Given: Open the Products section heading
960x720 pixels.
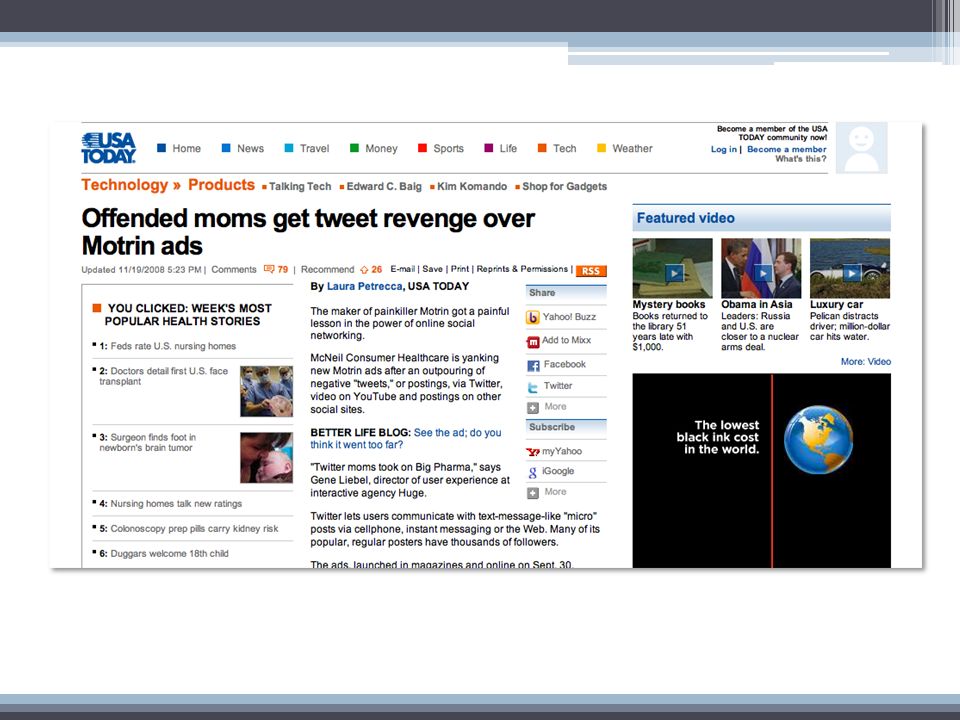Looking at the screenshot, I should pos(221,185).
